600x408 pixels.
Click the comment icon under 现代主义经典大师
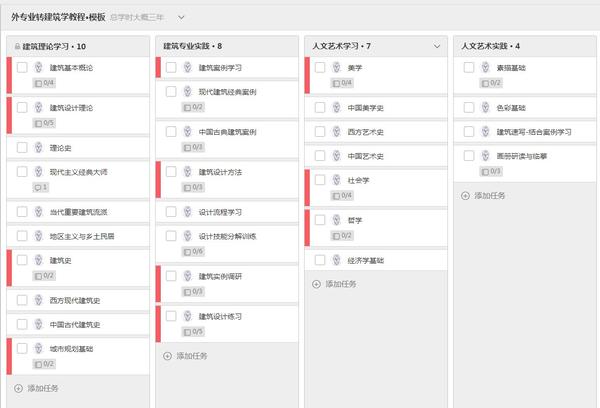coord(38,188)
